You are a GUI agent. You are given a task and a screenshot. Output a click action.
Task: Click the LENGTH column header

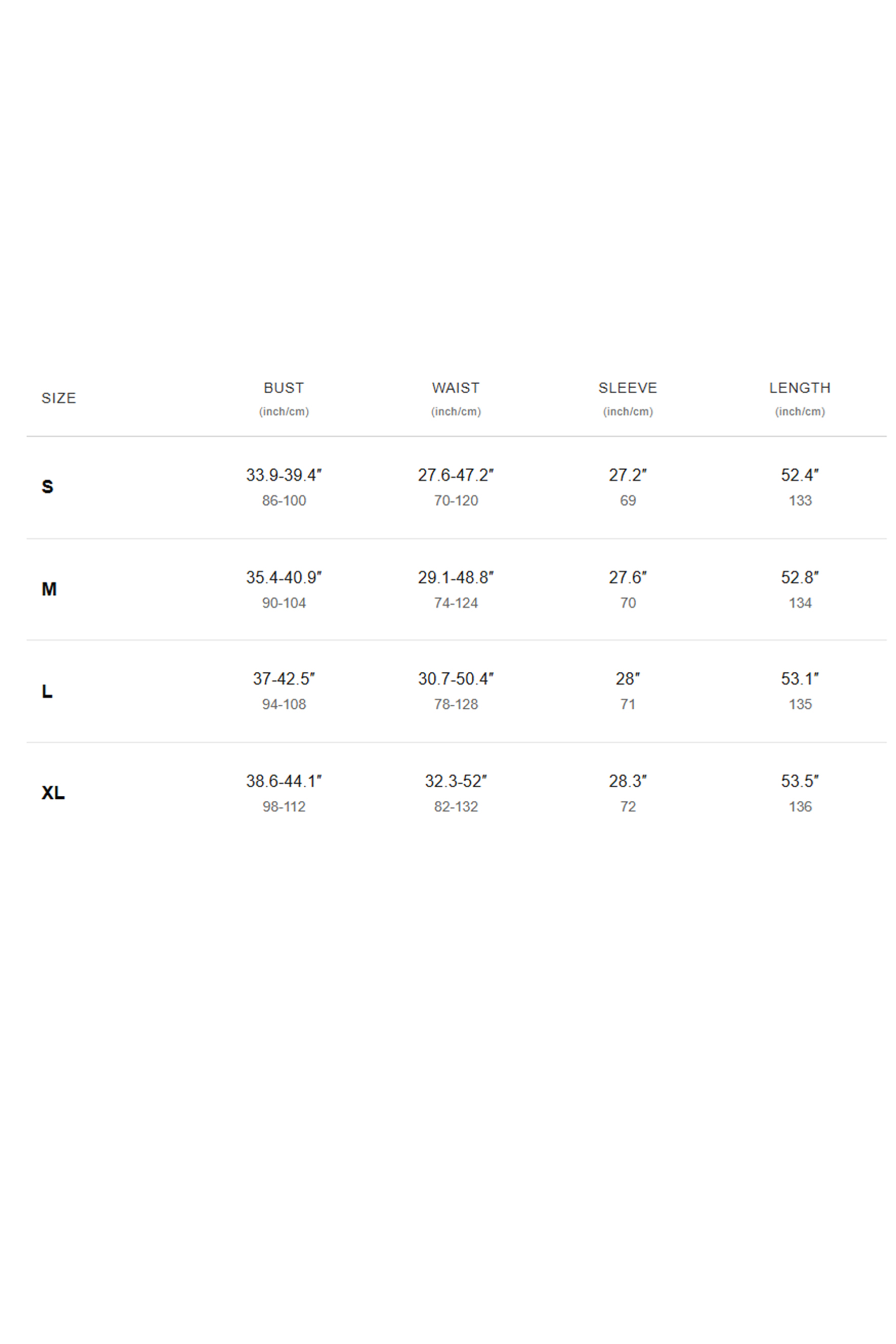tap(800, 388)
